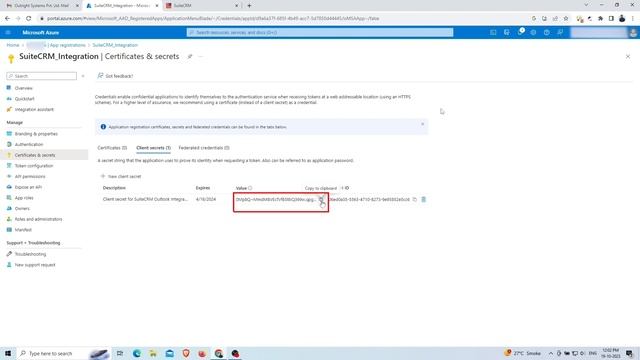Focus the left menu Search box
The image size is (640, 360).
tap(42, 76)
